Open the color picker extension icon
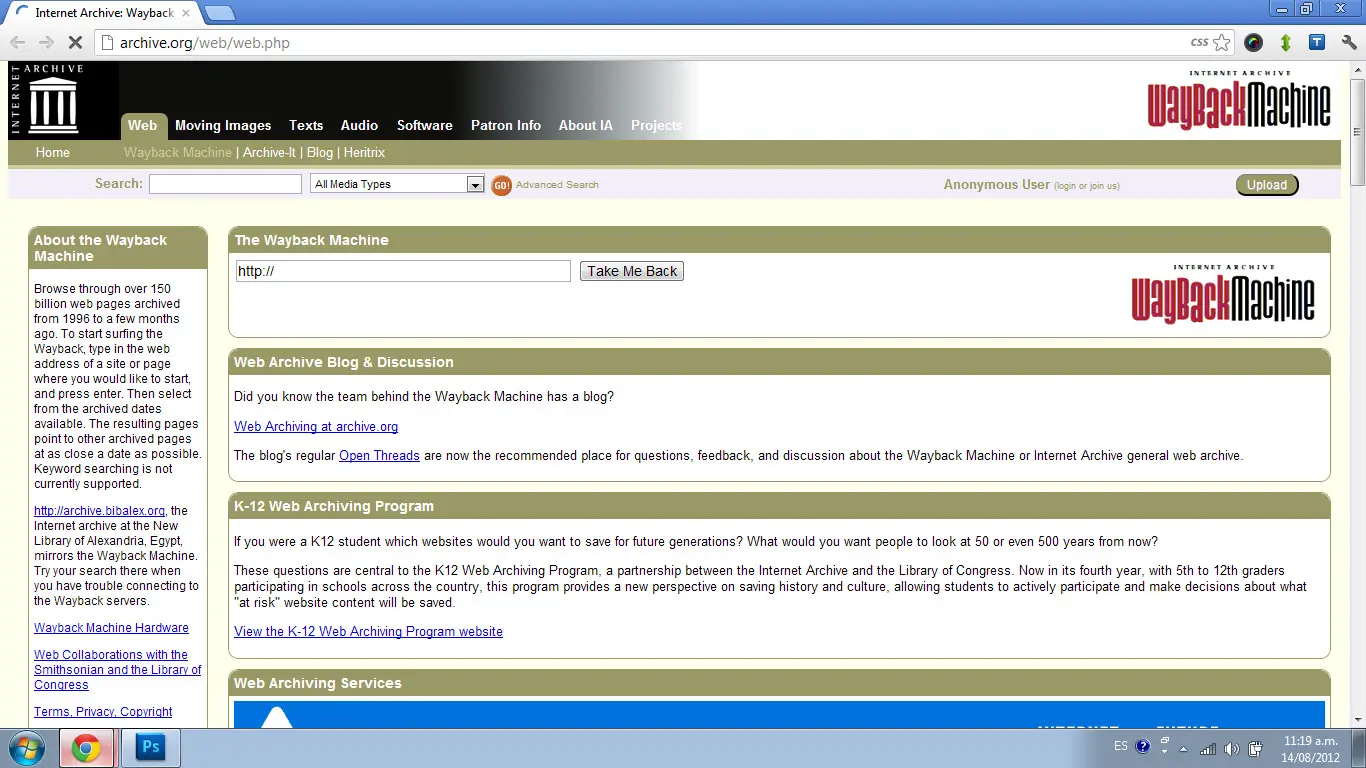Image resolution: width=1366 pixels, height=768 pixels. 1254,43
